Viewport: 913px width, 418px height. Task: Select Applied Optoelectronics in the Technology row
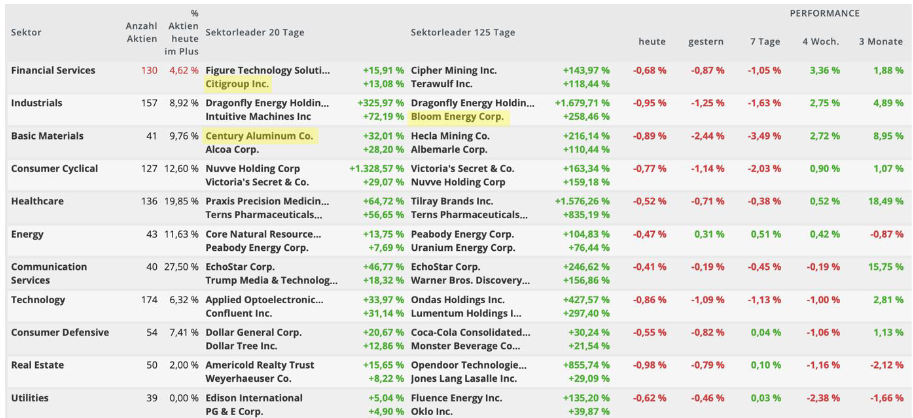click(x=266, y=300)
